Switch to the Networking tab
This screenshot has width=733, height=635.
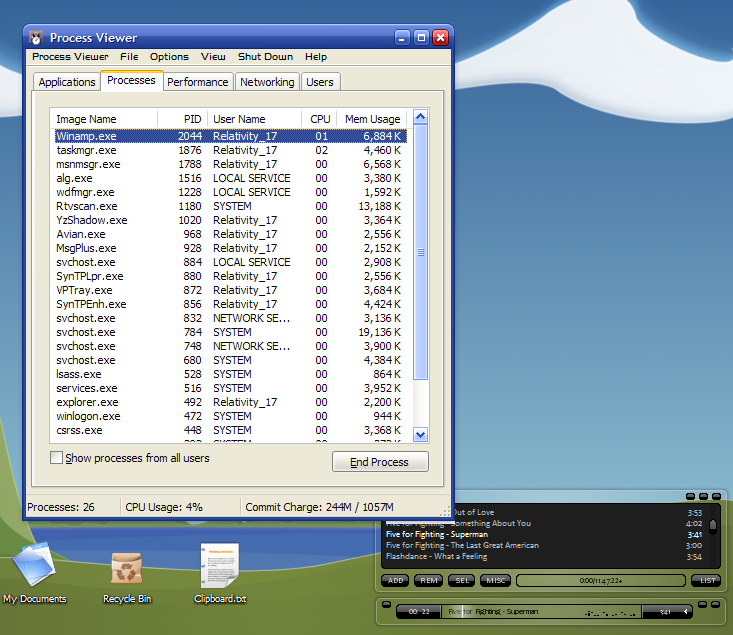click(267, 82)
